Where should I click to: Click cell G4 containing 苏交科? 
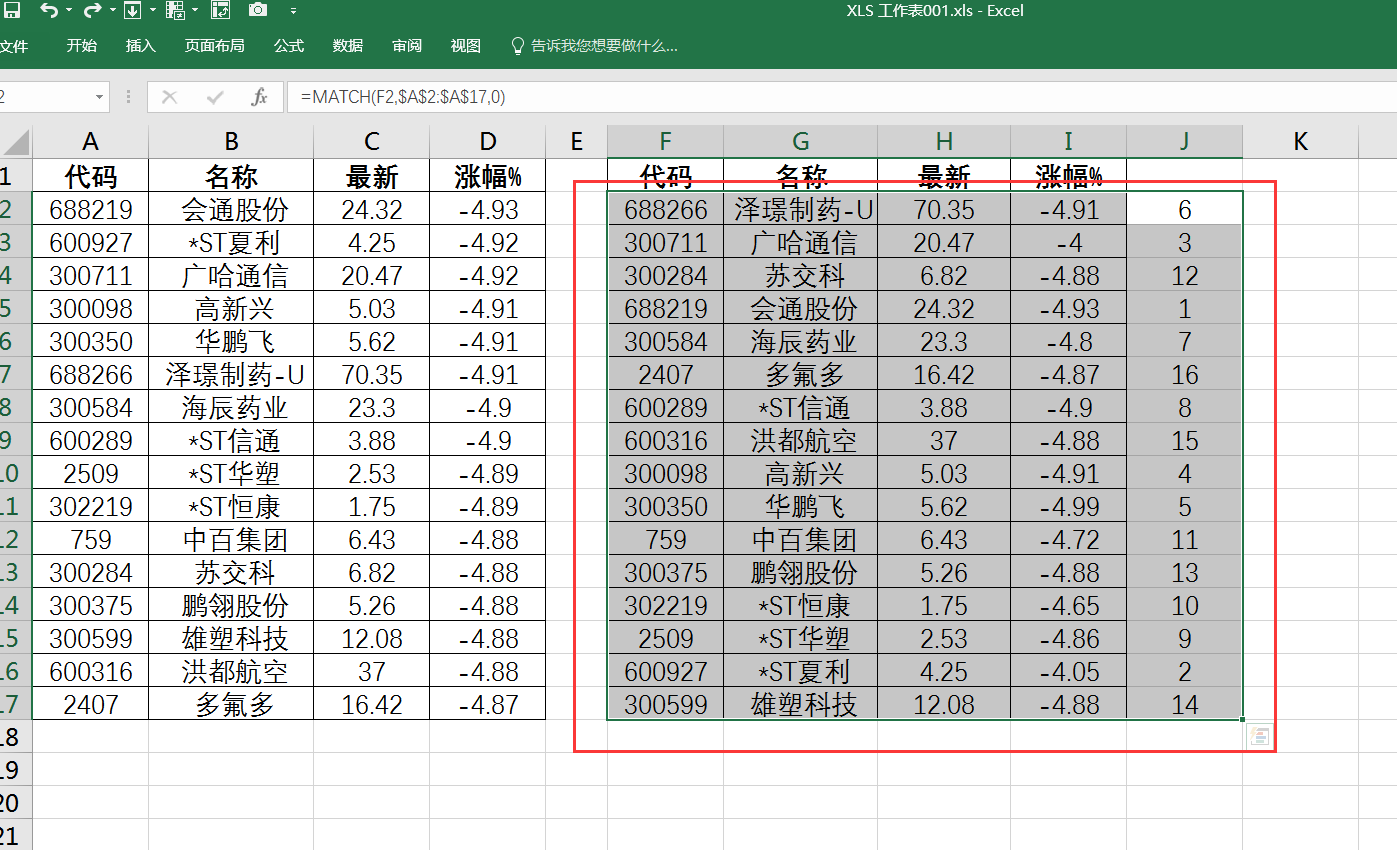coord(801,275)
